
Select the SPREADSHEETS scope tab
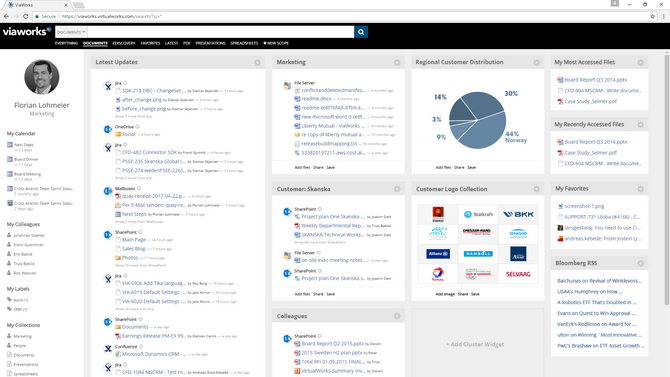(244, 43)
